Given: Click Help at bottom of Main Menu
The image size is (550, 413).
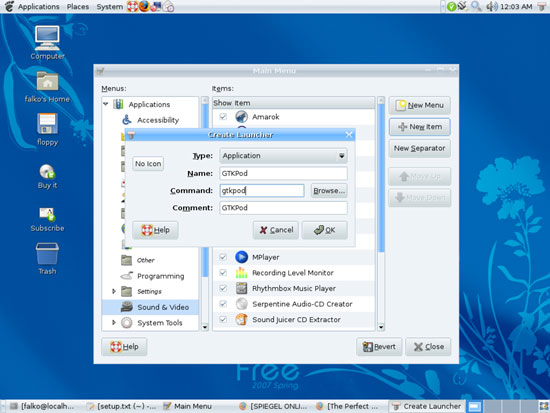Looking at the screenshot, I should click(124, 347).
